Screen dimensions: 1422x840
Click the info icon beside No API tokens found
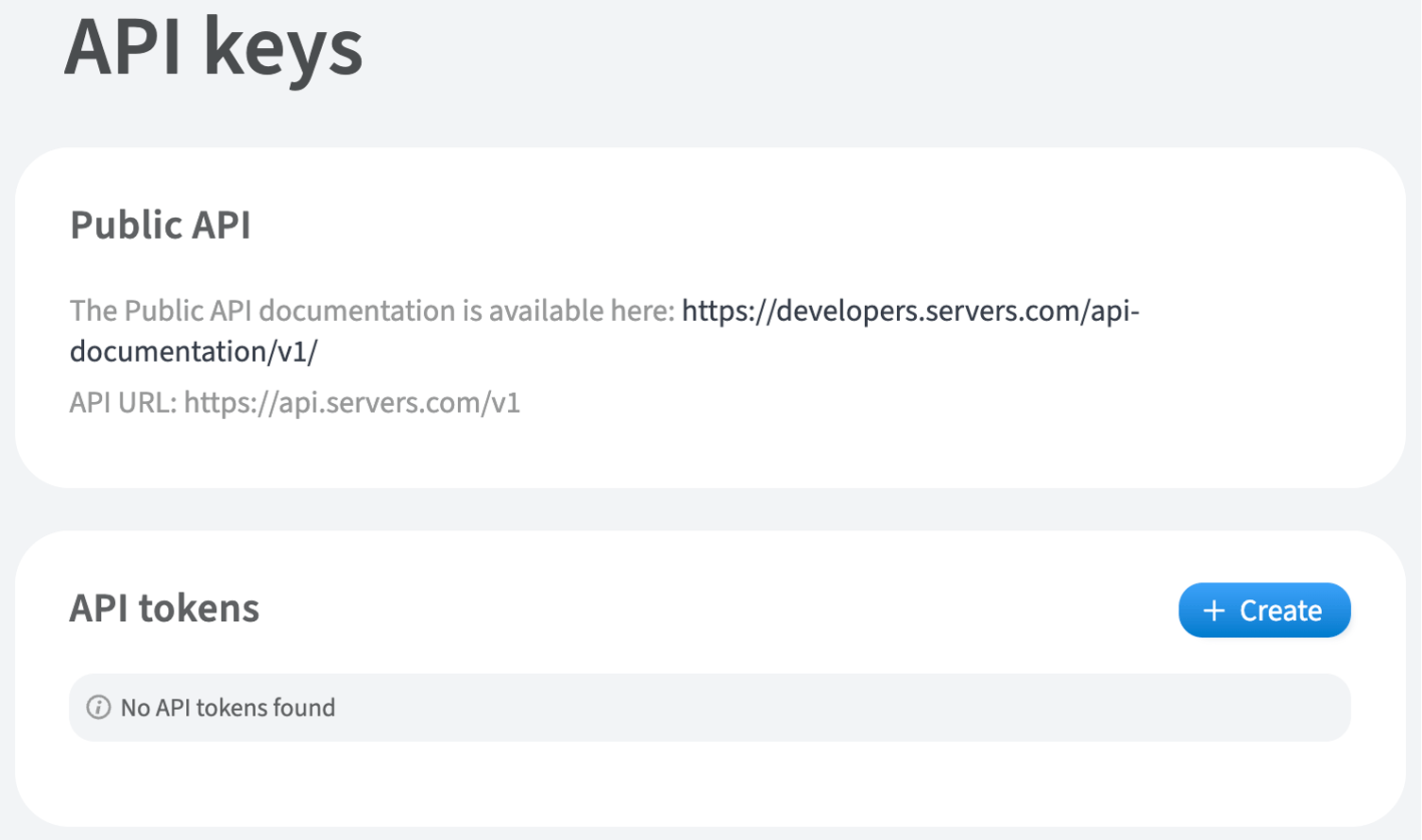point(98,707)
